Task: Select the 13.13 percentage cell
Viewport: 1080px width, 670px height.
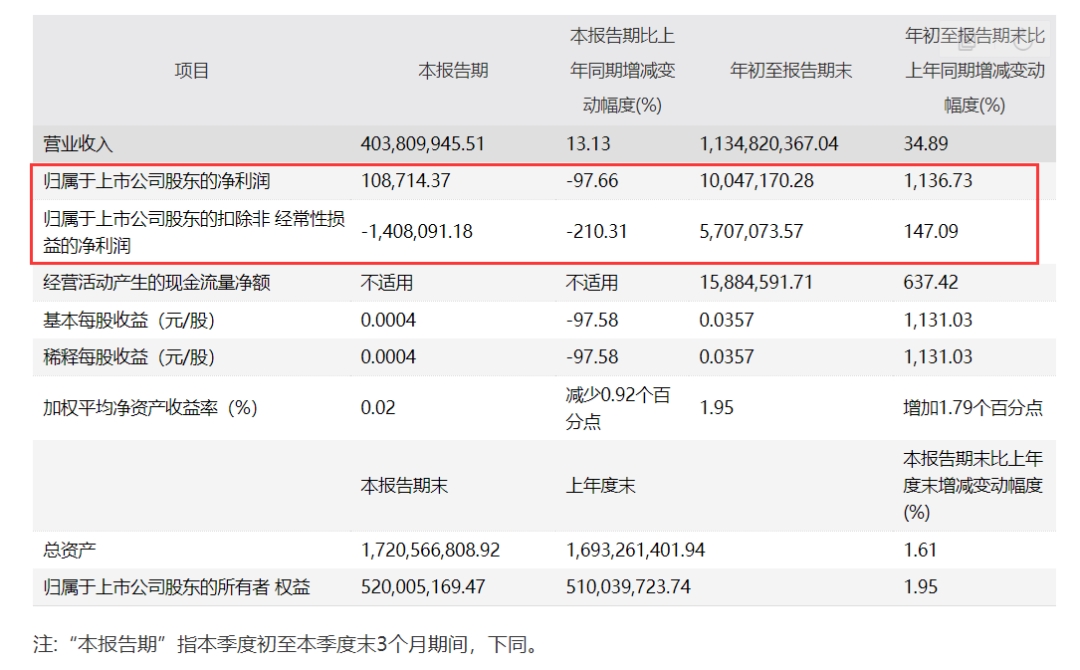Action: (588, 144)
